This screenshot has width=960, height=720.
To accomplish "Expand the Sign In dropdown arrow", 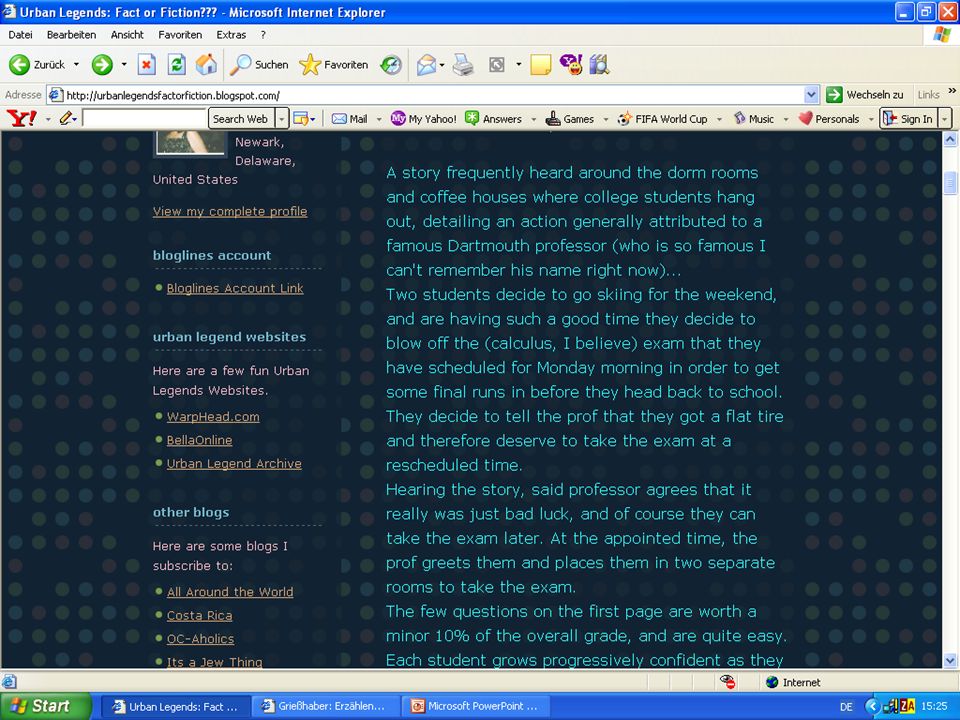I will pos(945,119).
